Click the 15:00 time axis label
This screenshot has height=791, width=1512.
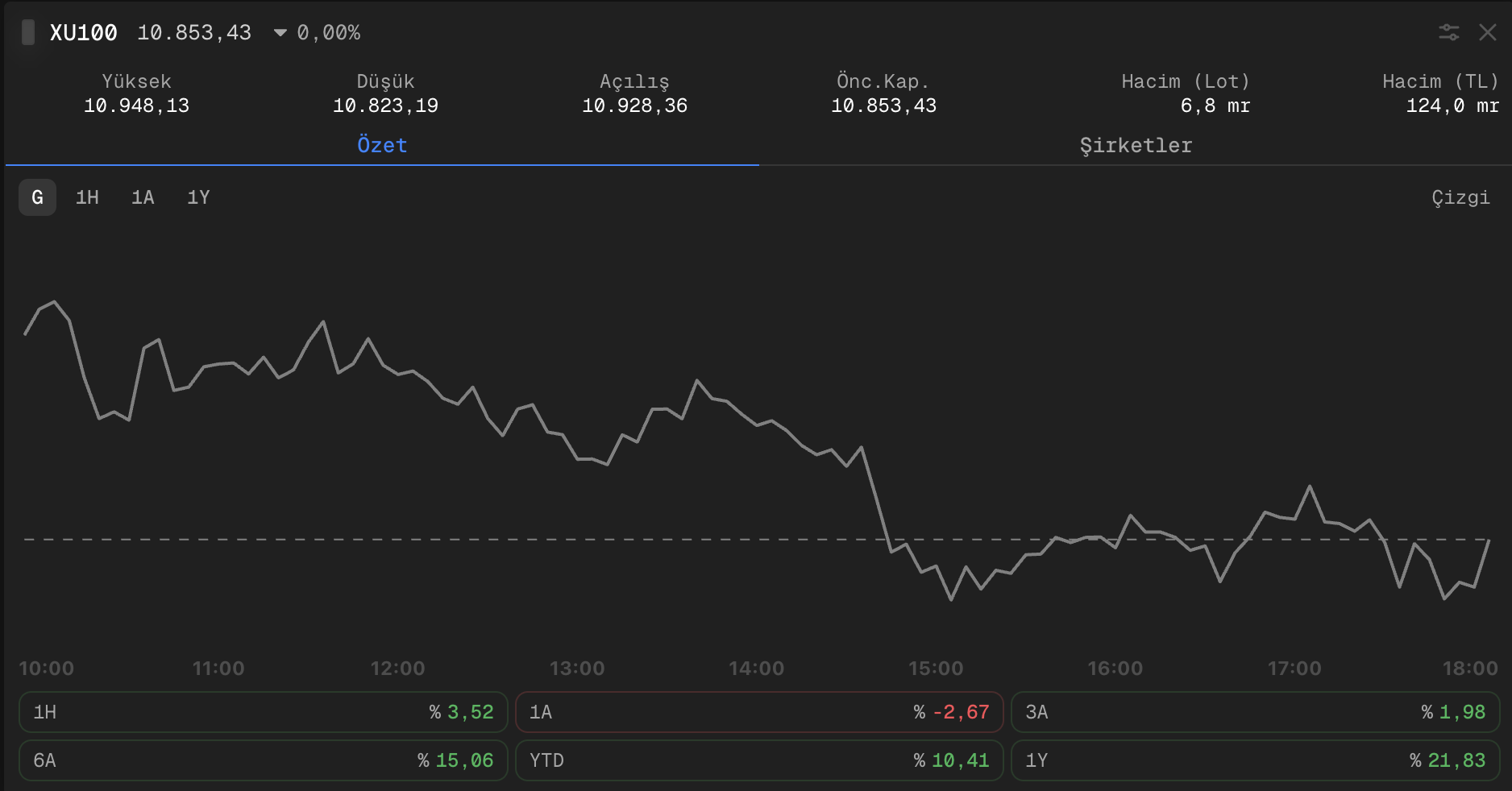pos(935,669)
